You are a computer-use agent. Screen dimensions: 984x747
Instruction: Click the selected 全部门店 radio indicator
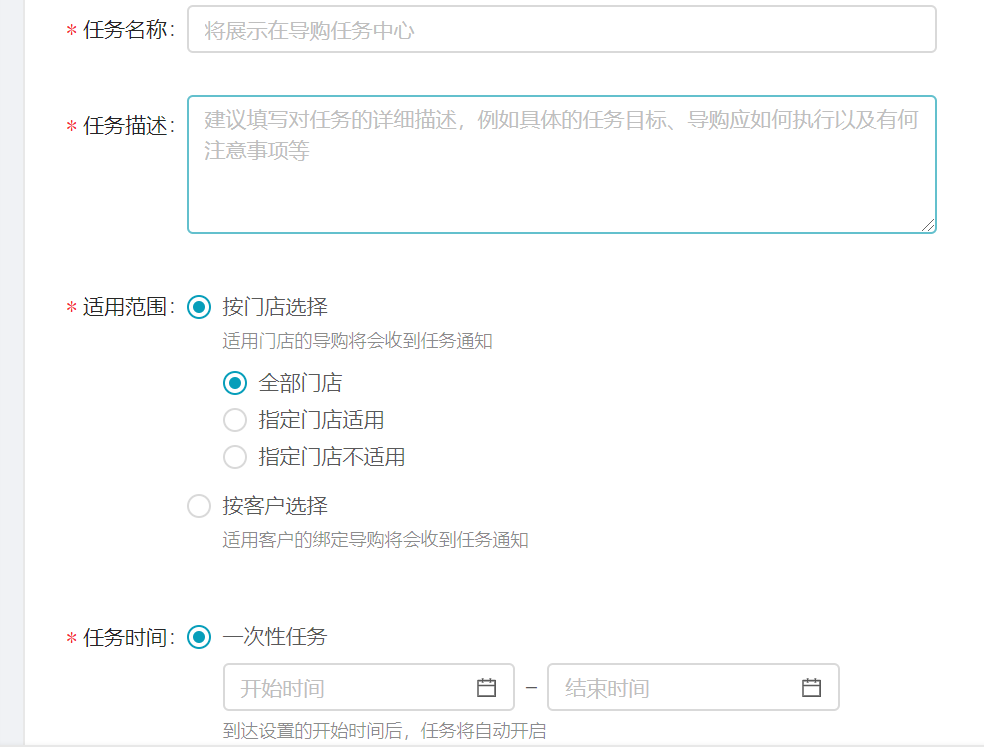click(x=235, y=383)
